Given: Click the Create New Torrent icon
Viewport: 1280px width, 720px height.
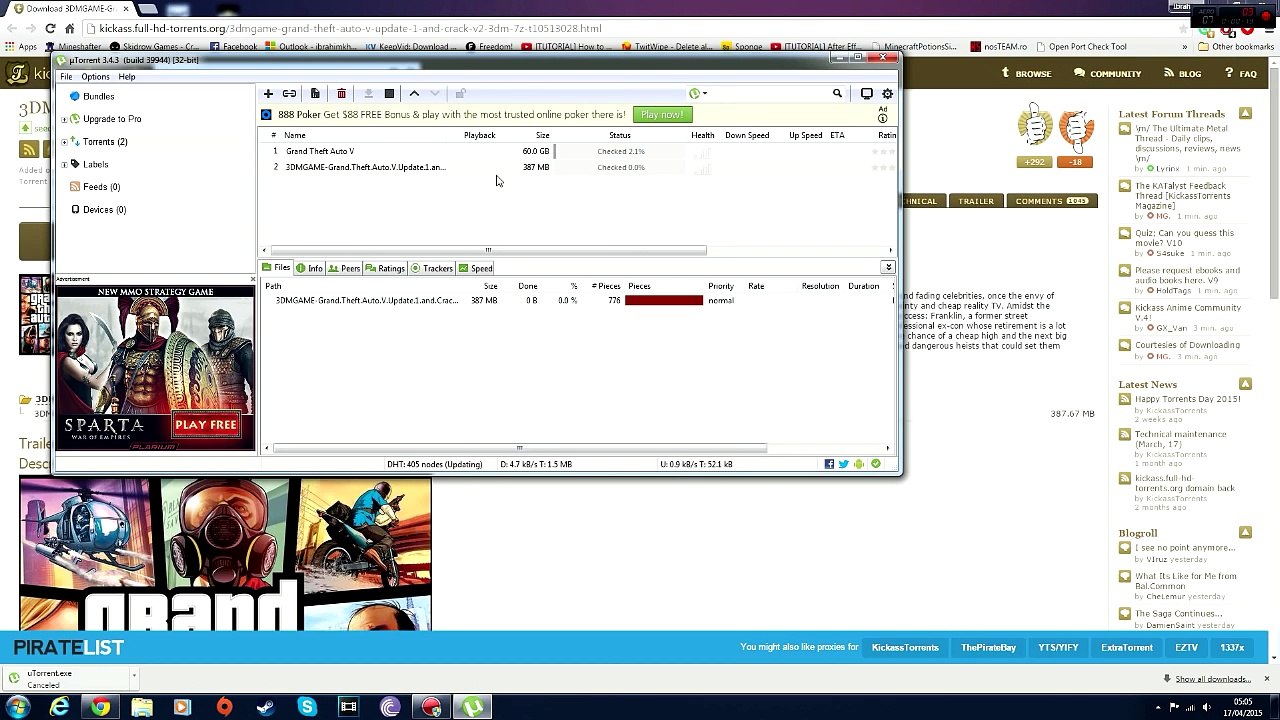Looking at the screenshot, I should point(315,94).
